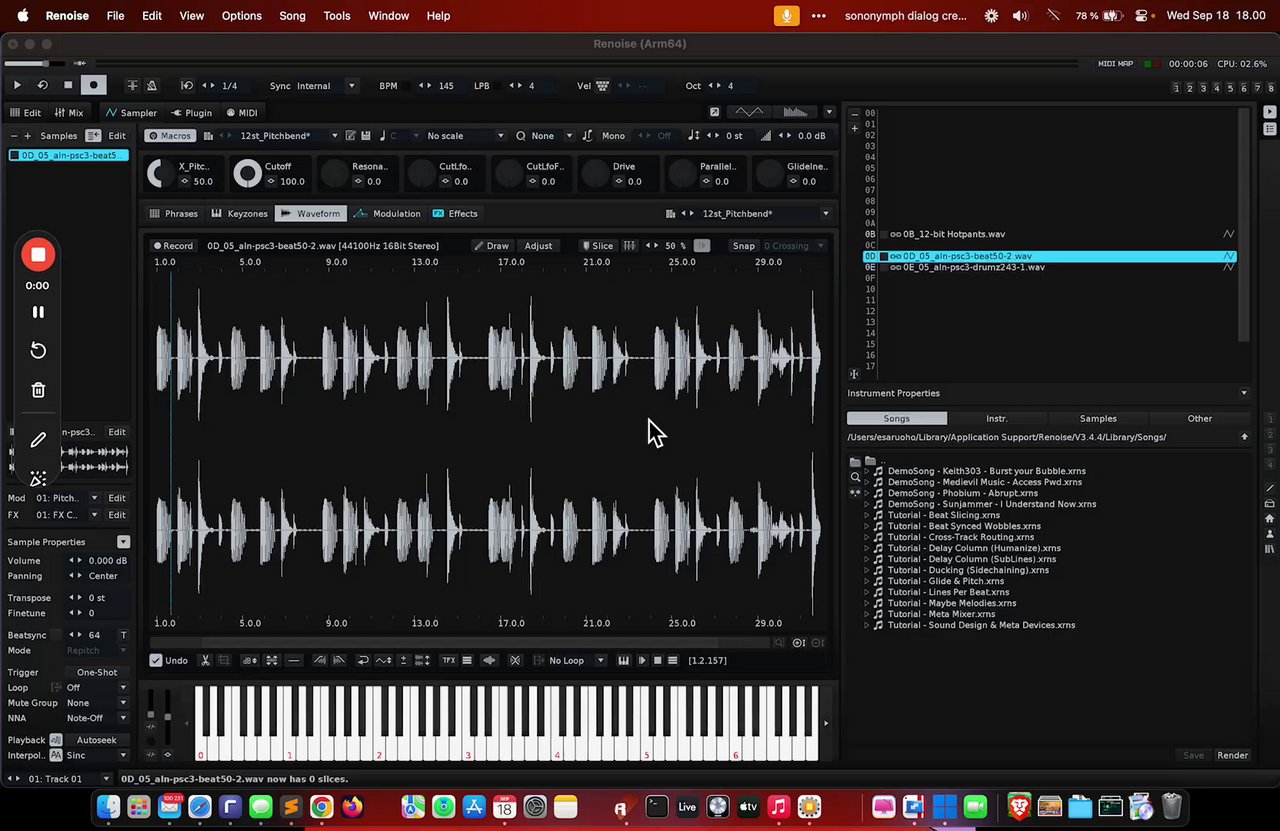1280x831 pixels.
Task: Toggle the Beatsync checkbox
Action: [x=58, y=635]
